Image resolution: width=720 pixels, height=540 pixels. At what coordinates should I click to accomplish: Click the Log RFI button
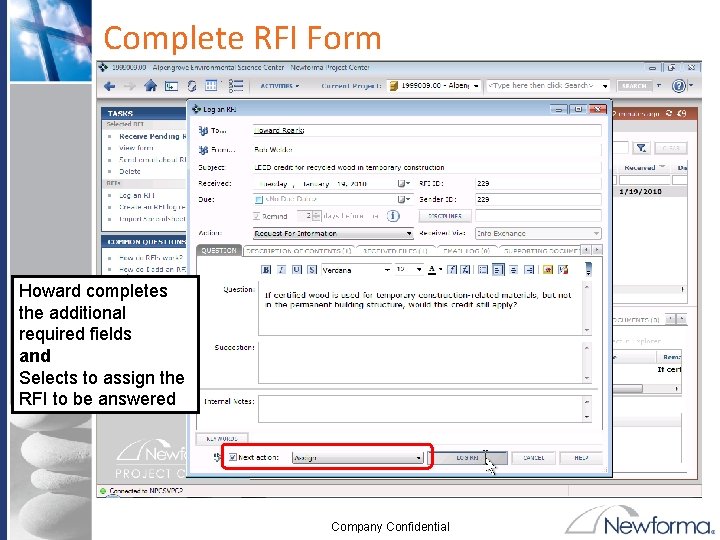(x=467, y=458)
